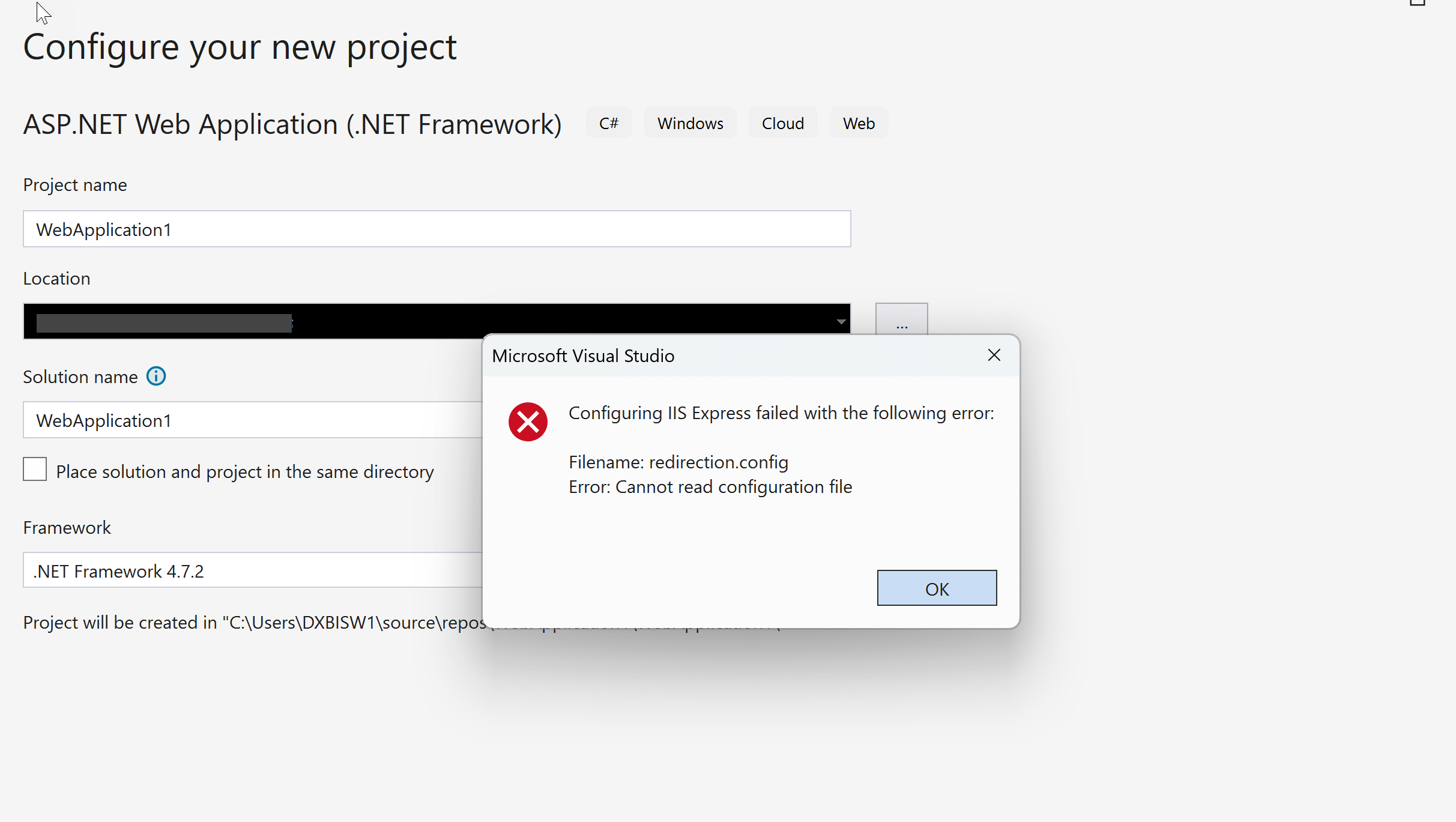The width and height of the screenshot is (1456, 822).
Task: Click 'Error: Cannot read configuration file' text
Action: (710, 487)
